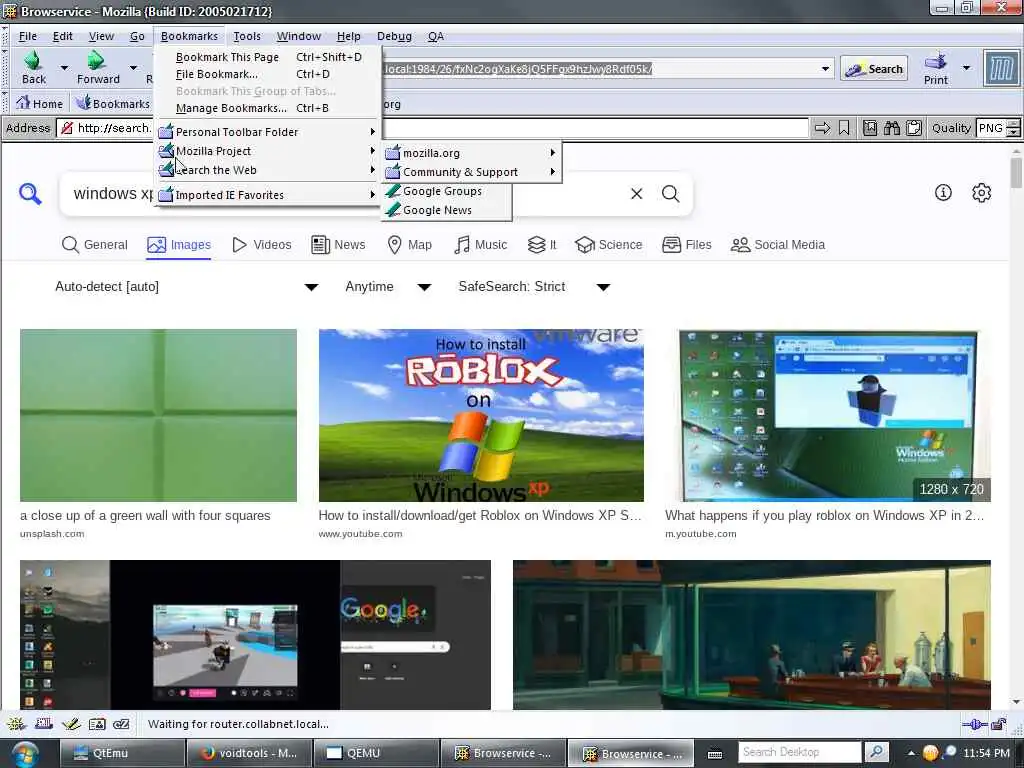Click the Forward navigation arrow icon
The image size is (1024, 768).
click(x=97, y=60)
